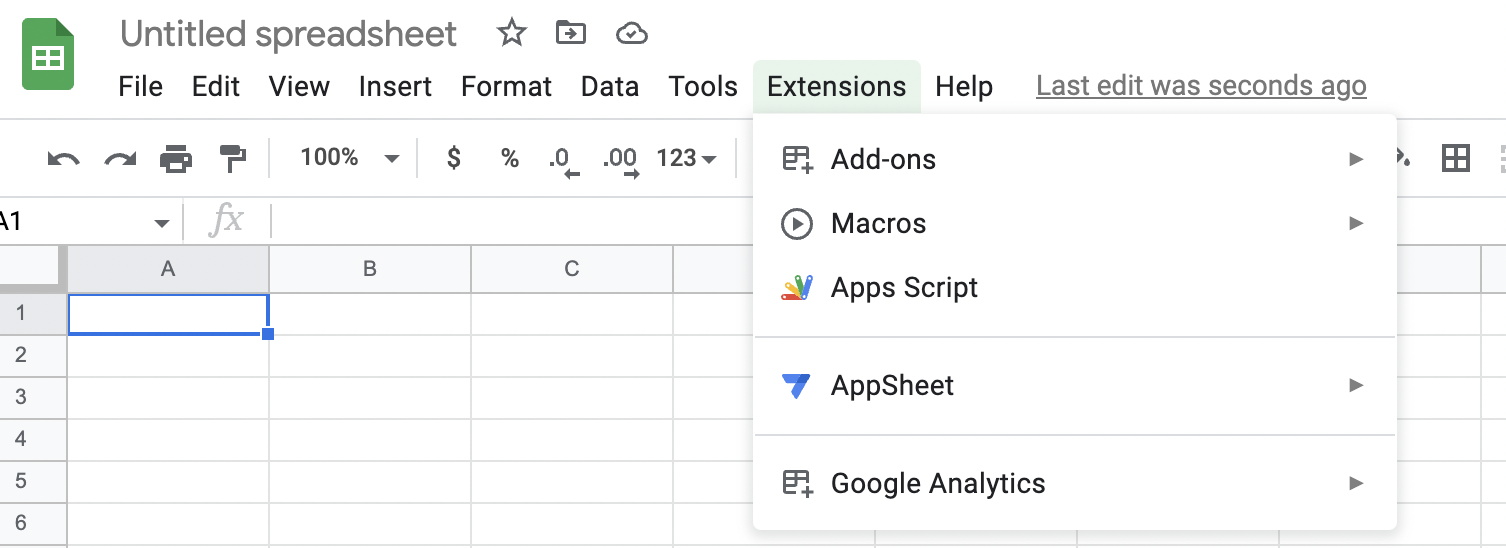This screenshot has width=1506, height=548.
Task: Select row 6 header
Action: [x=32, y=524]
